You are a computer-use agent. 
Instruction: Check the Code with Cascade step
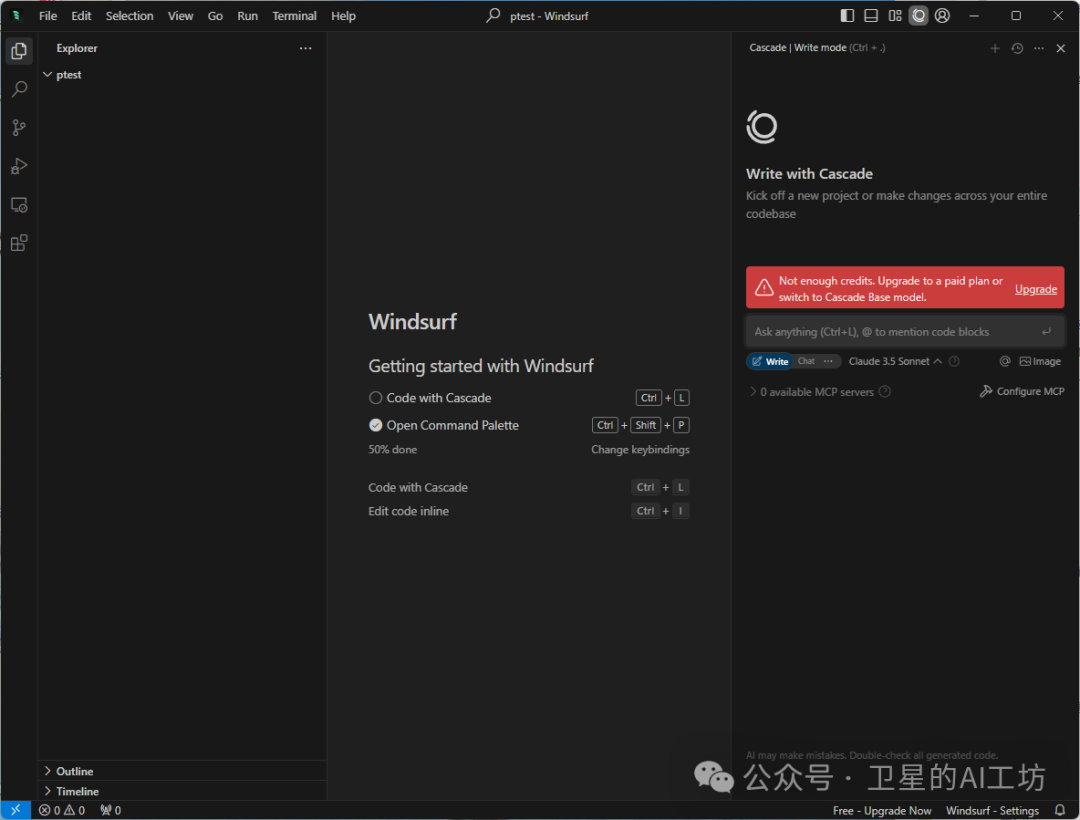click(x=376, y=398)
